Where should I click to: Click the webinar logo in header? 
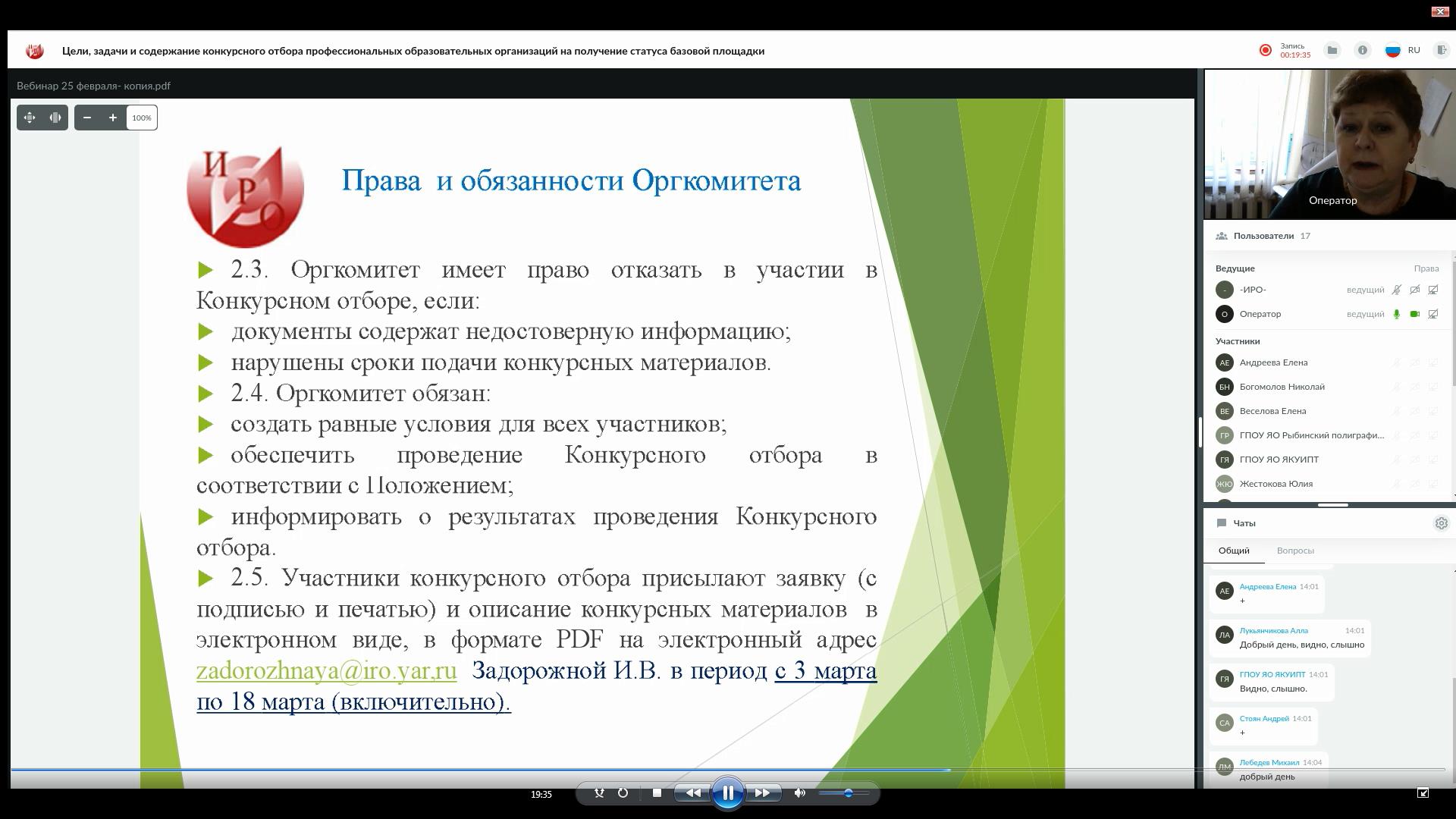click(35, 51)
